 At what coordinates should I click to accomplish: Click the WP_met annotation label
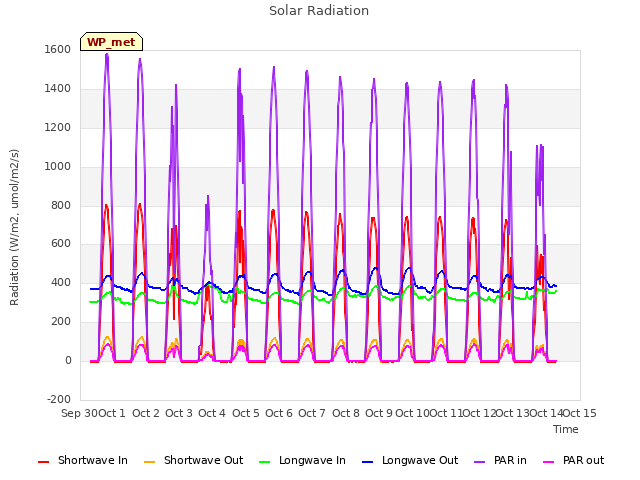[x=111, y=42]
